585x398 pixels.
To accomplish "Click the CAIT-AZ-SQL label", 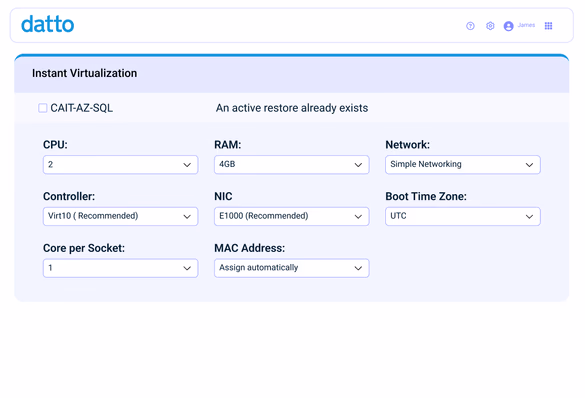I will [x=81, y=108].
